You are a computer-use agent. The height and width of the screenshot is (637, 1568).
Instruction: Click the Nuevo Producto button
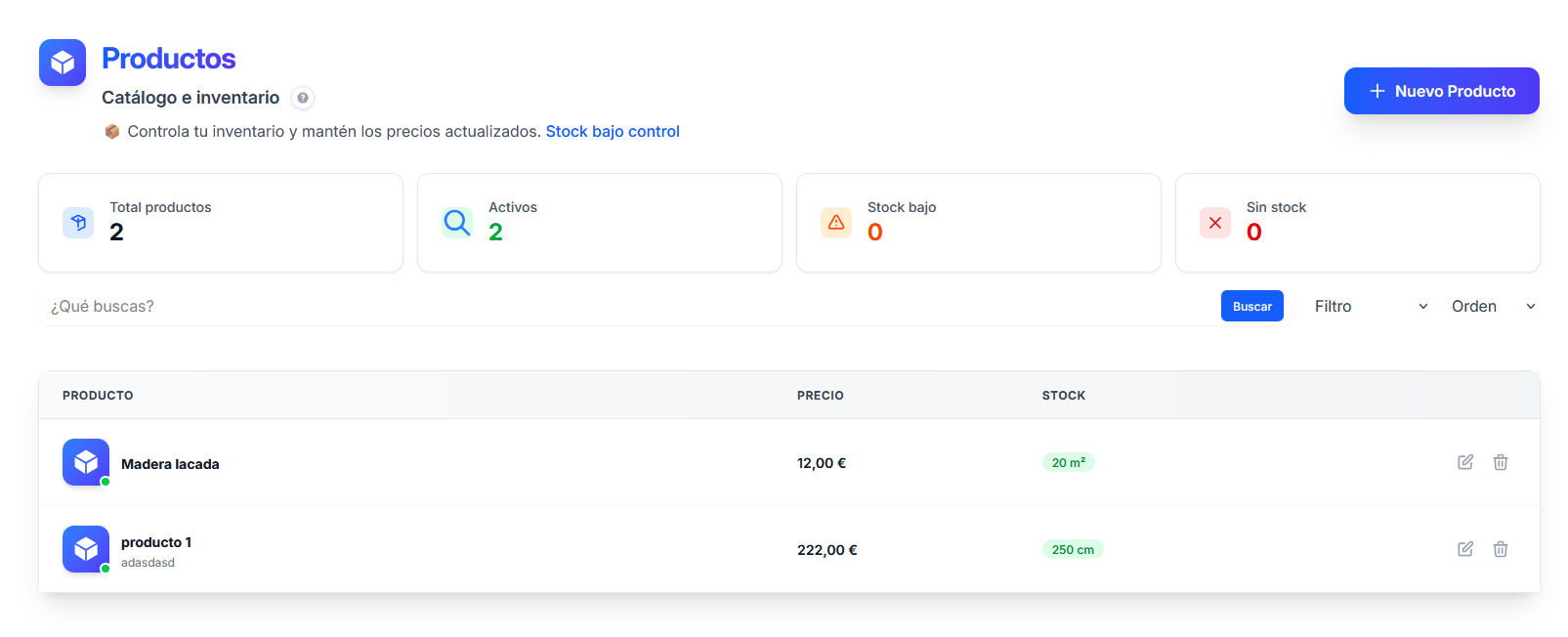(x=1442, y=91)
